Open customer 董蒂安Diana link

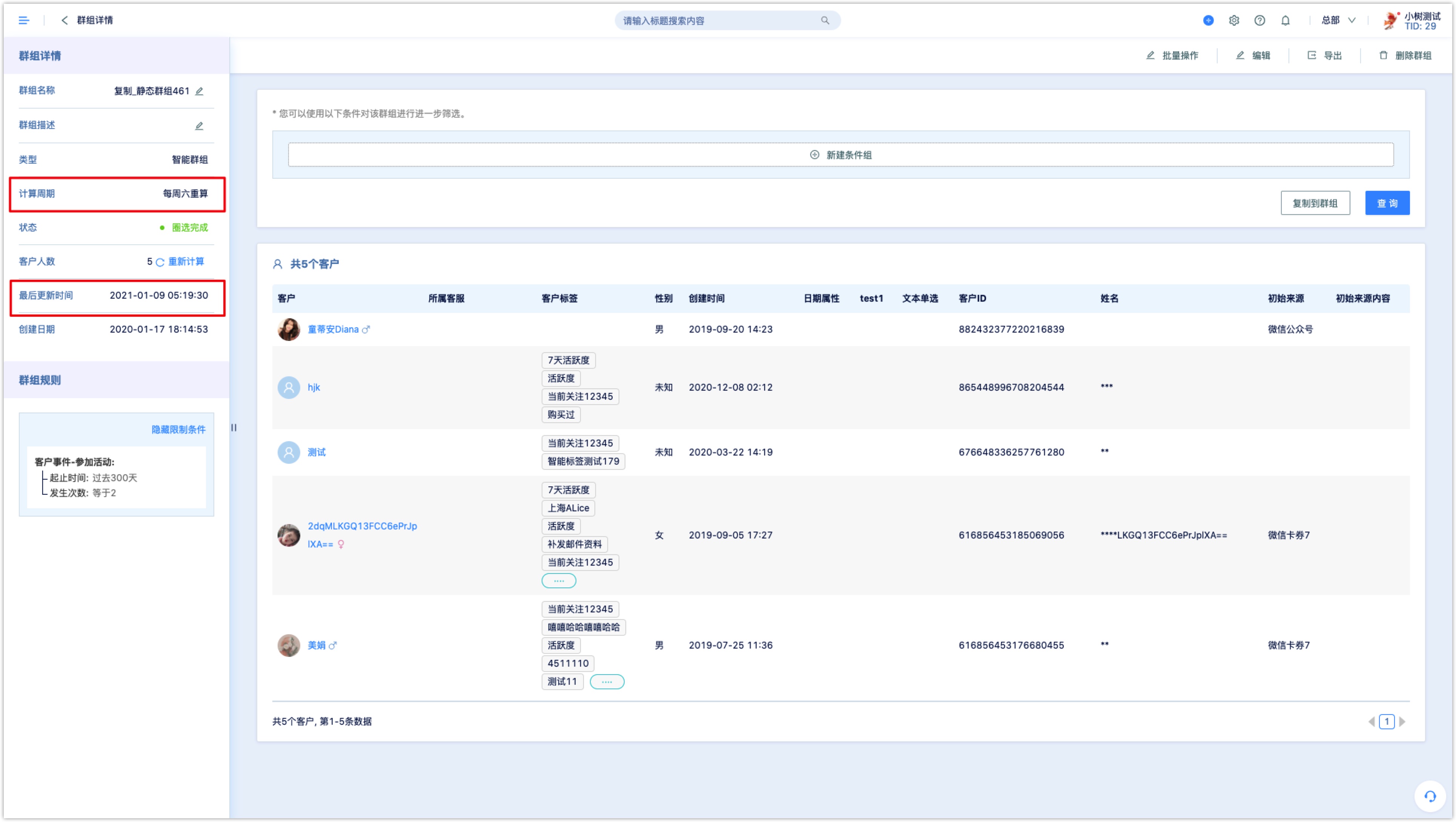(332, 329)
